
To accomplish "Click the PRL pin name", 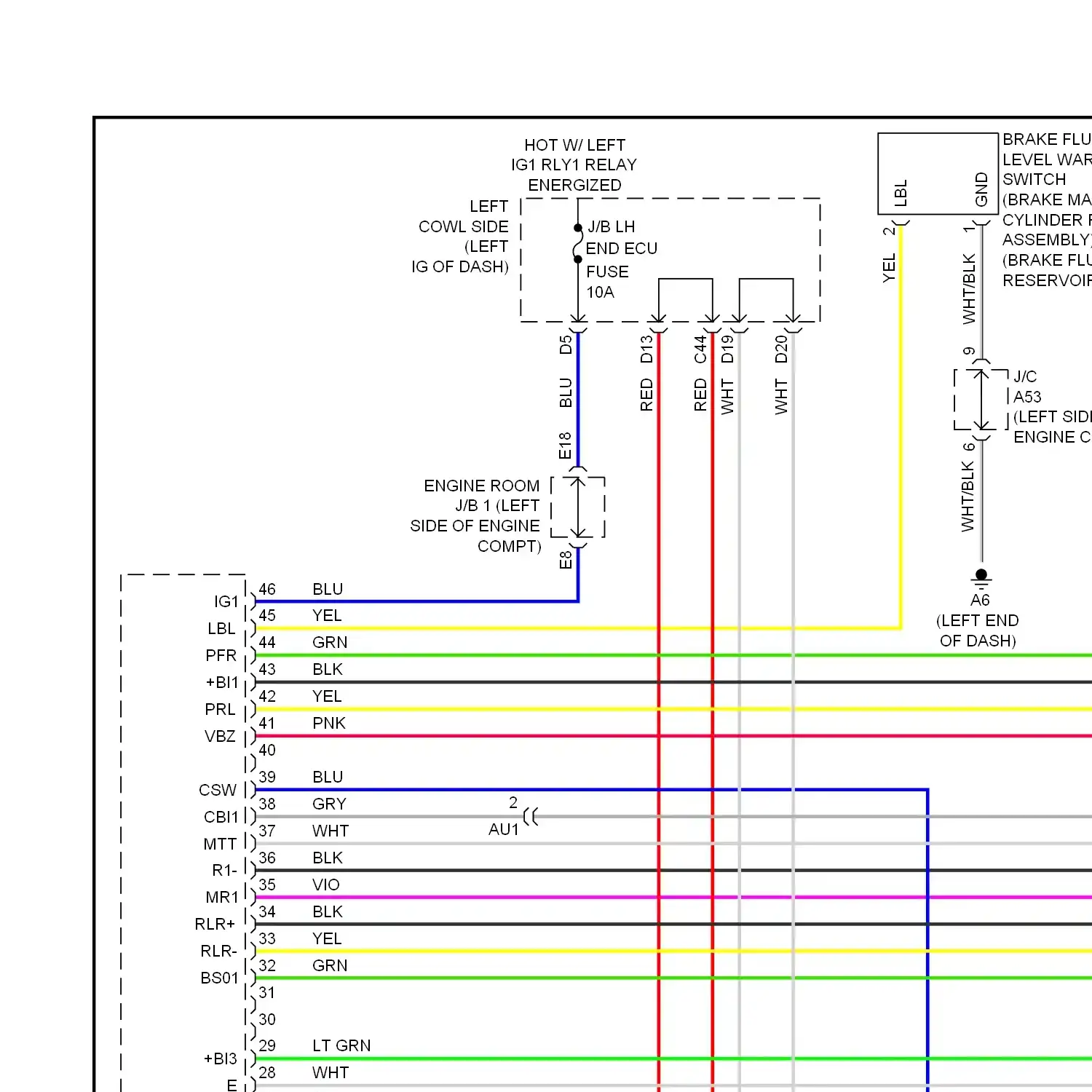I will point(220,709).
